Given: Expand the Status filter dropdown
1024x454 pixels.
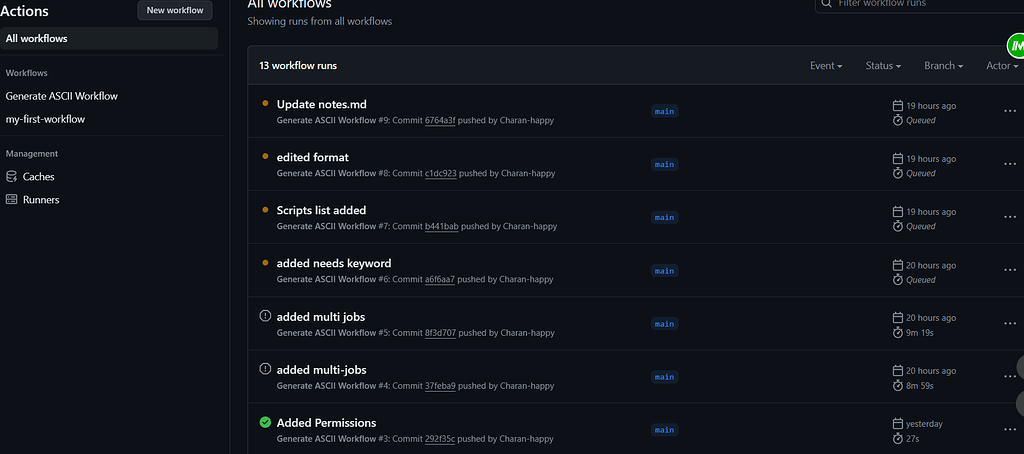Looking at the screenshot, I should click(x=883, y=66).
